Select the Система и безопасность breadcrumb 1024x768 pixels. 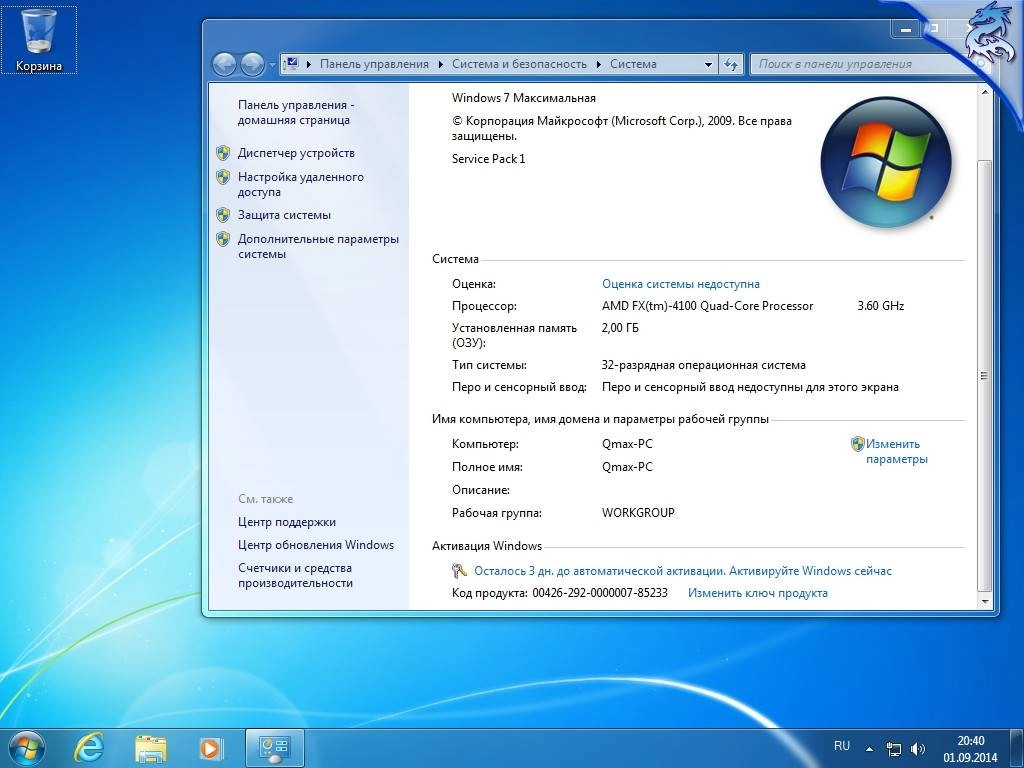coord(519,64)
